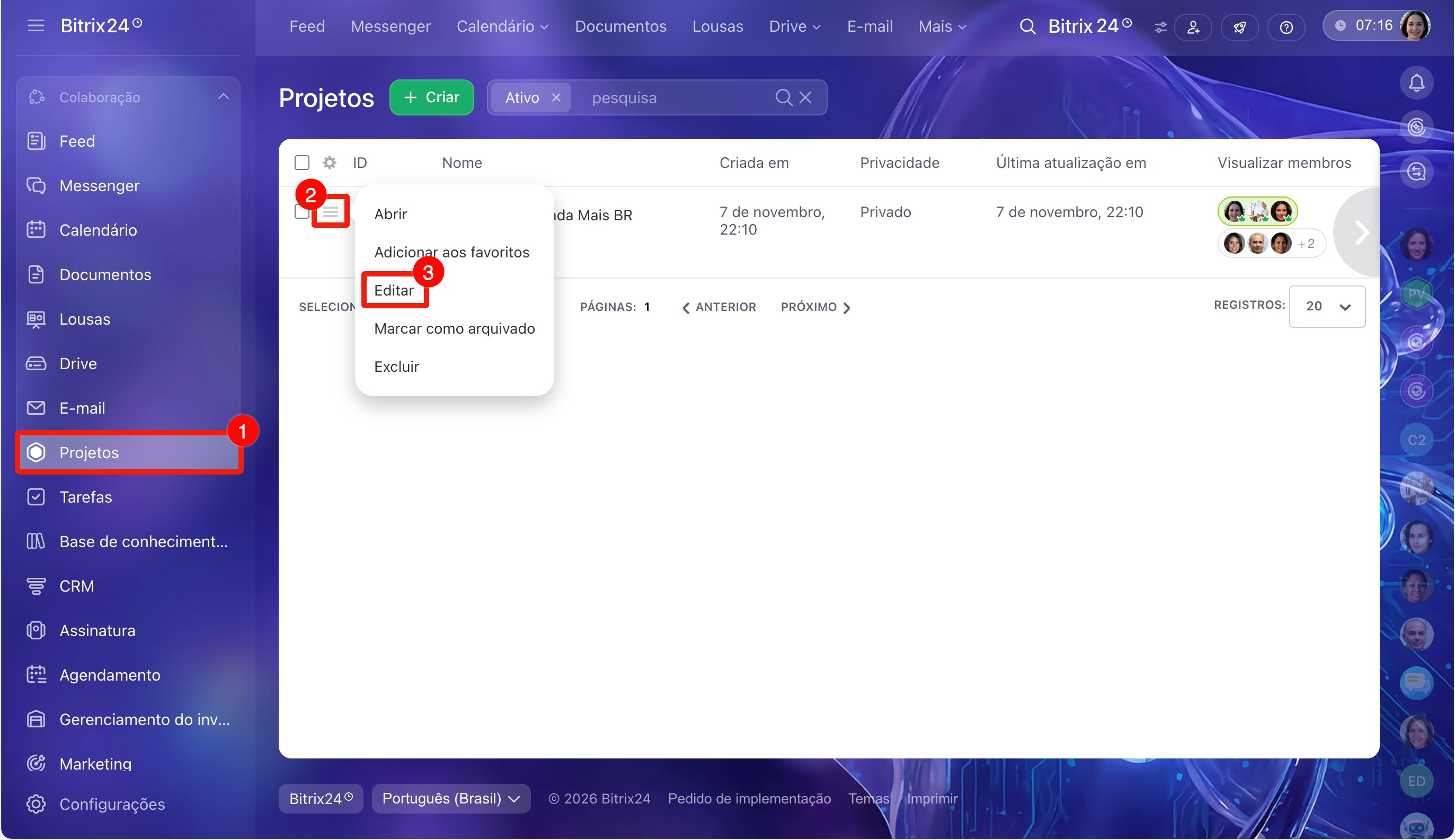Open the Registros 20 dropdown
1455x840 pixels.
pos(1326,306)
